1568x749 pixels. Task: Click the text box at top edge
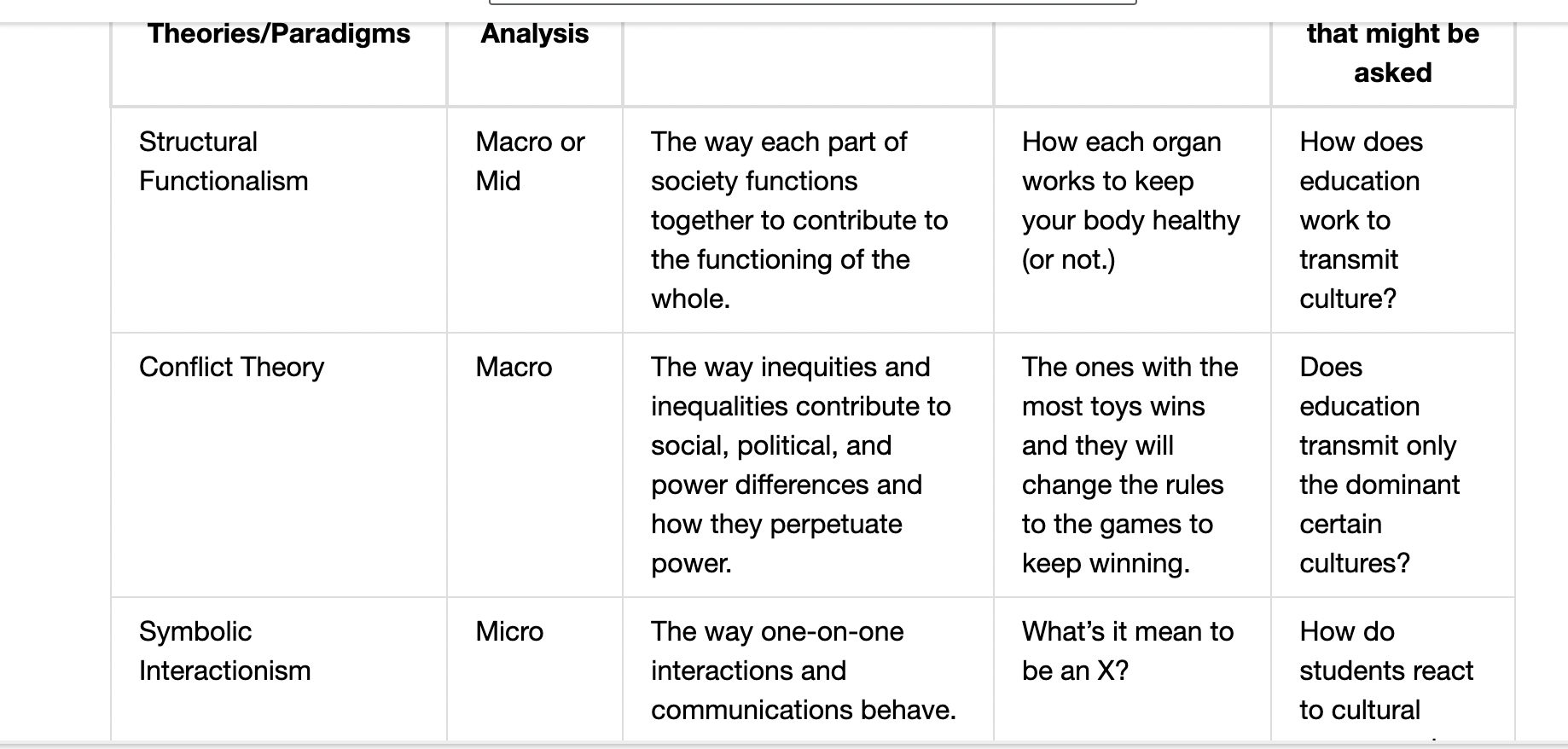click(x=812, y=3)
